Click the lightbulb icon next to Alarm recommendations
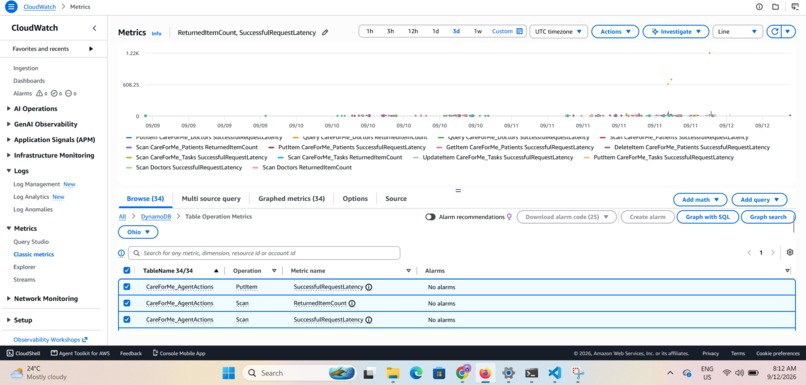The image size is (806, 385). click(x=509, y=217)
